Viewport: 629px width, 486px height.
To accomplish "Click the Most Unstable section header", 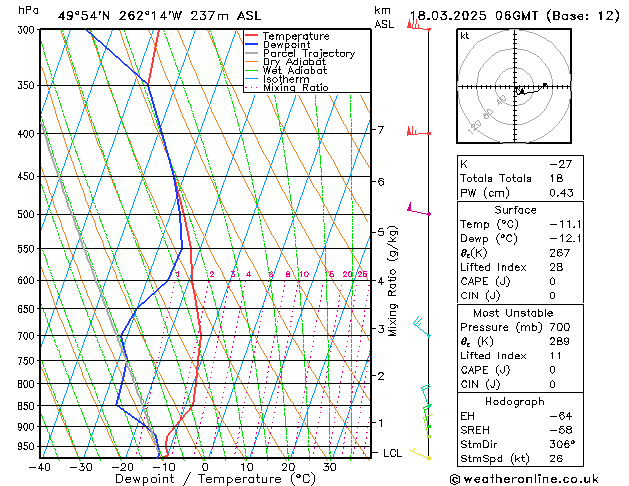I will point(515,313).
